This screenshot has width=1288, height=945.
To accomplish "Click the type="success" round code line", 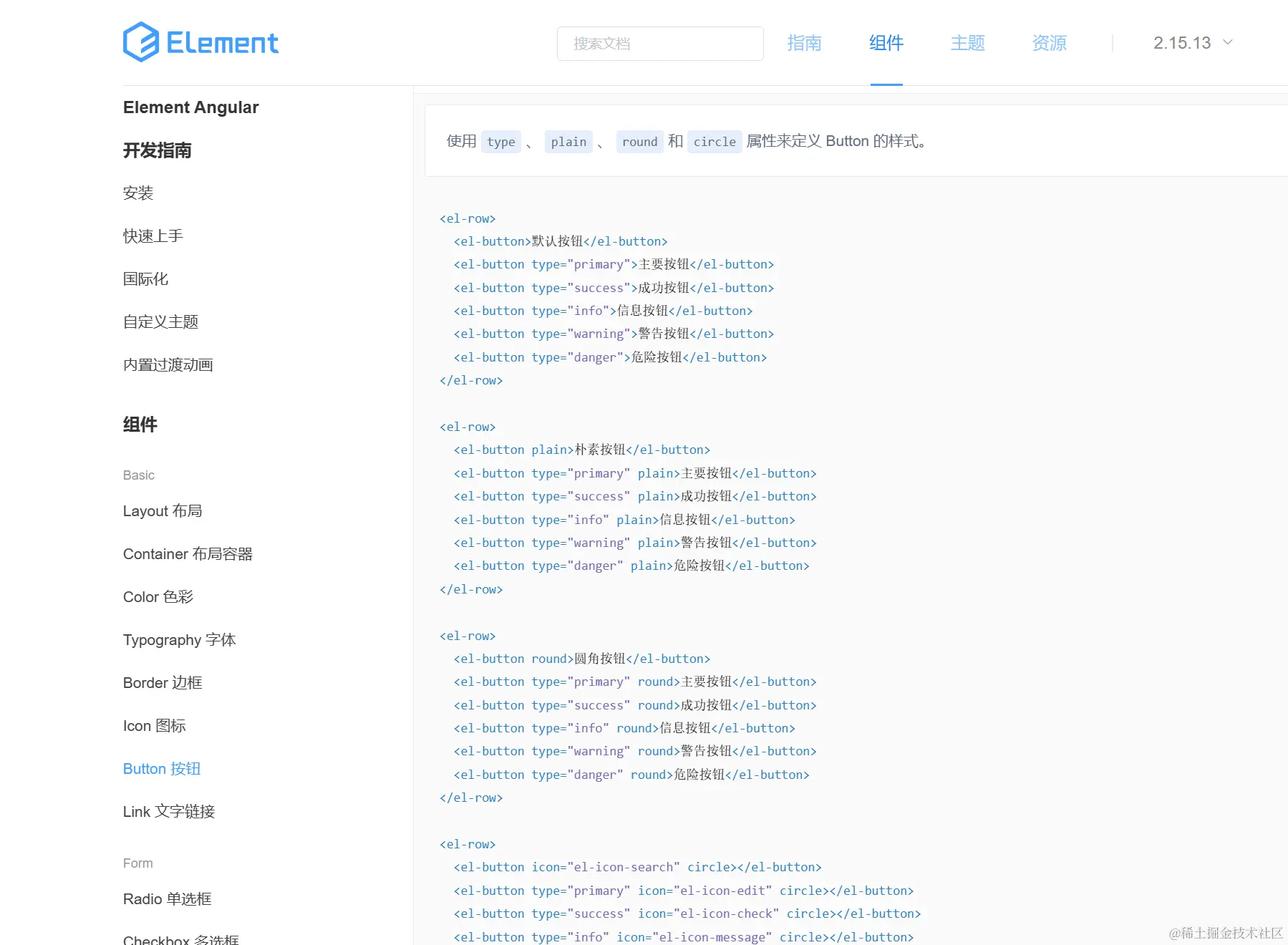I will 635,705.
